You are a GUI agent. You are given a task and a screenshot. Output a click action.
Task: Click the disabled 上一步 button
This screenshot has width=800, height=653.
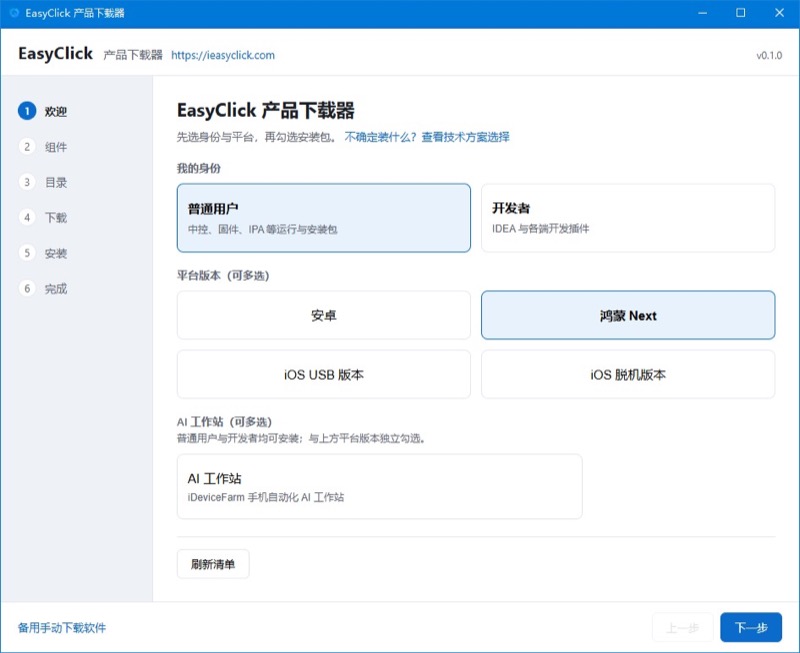[683, 627]
